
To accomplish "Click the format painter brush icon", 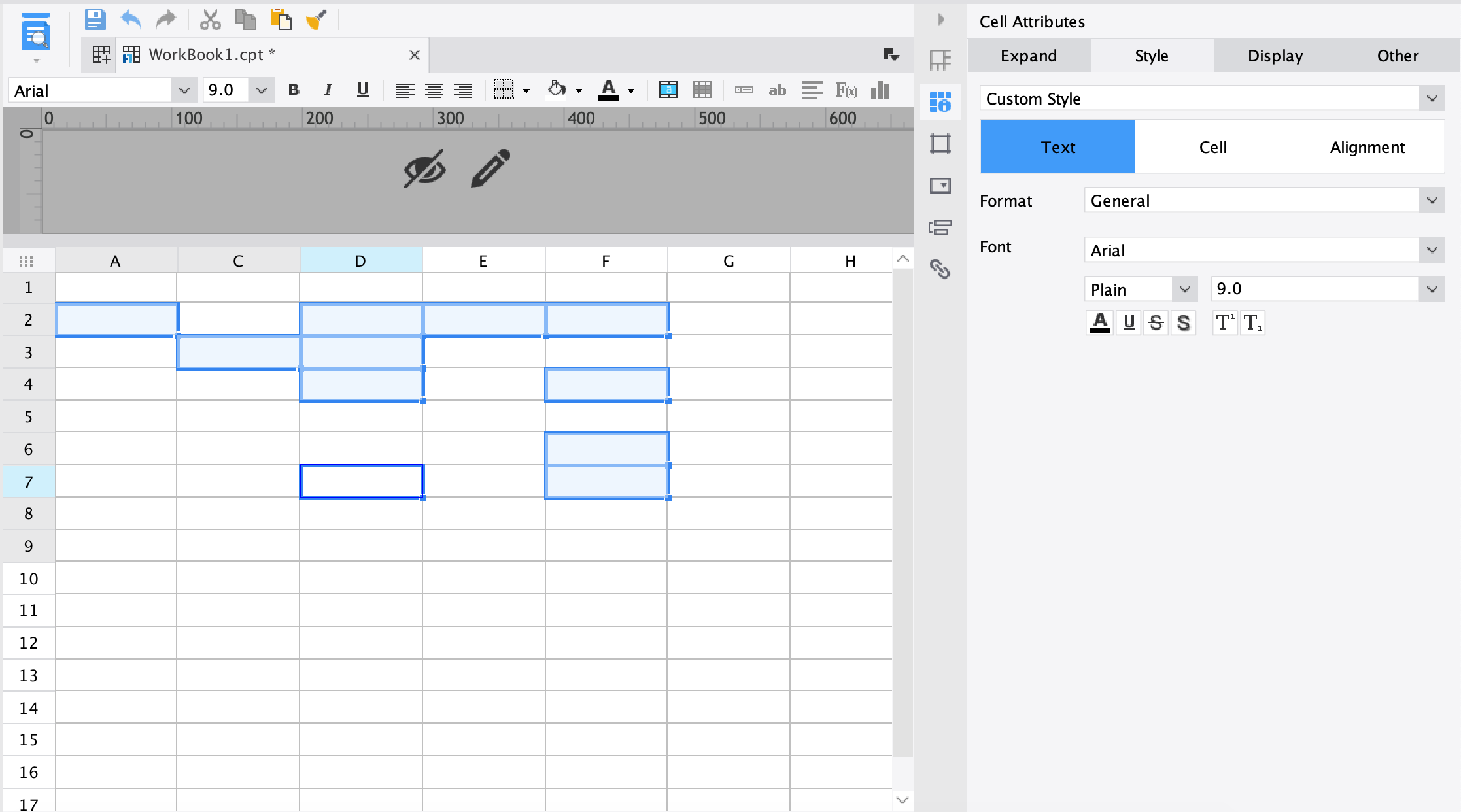I will (316, 20).
